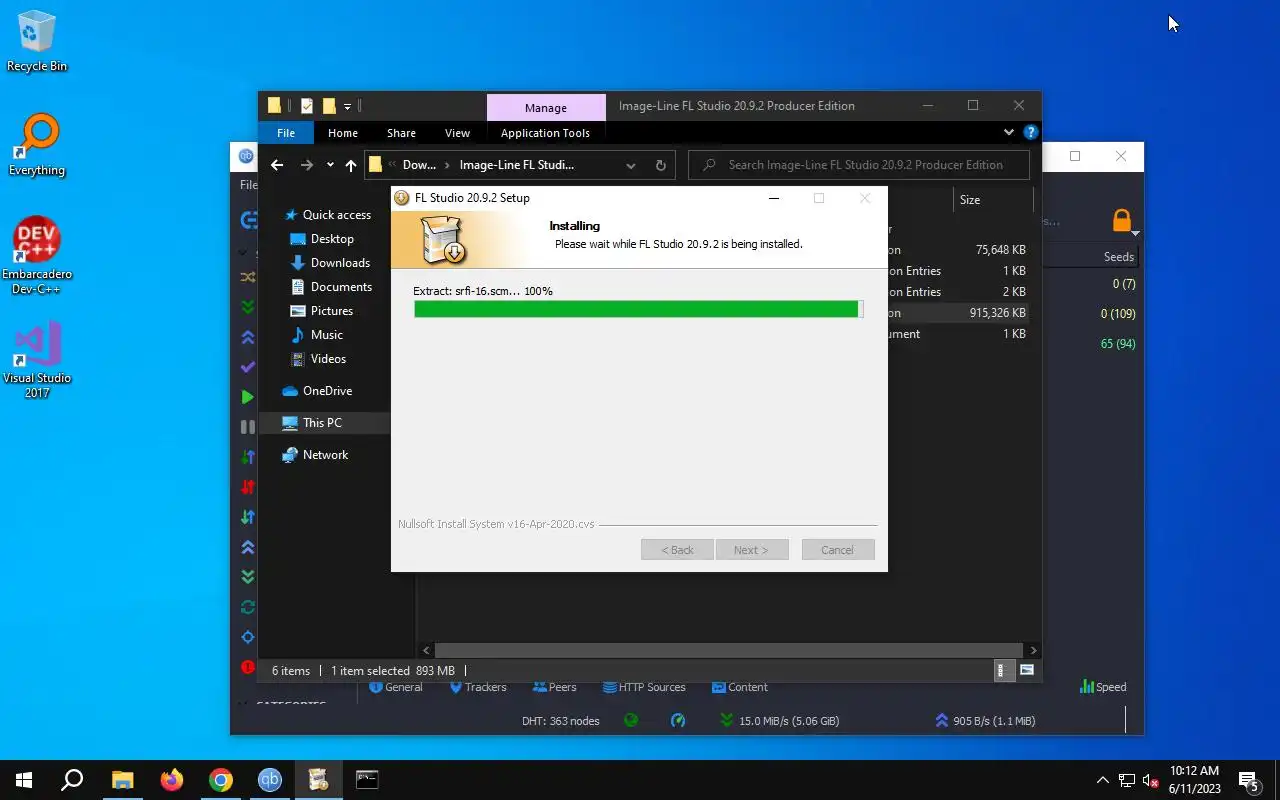Screen dimensions: 1280x800
Task: Open the Content tab in qBittorrent
Action: coord(739,687)
